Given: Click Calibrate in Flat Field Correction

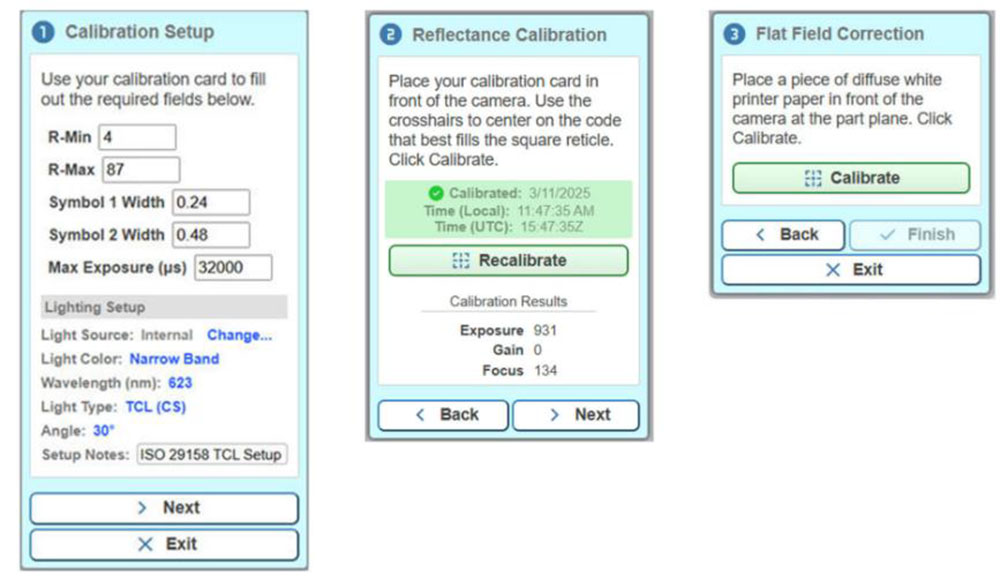Looking at the screenshot, I should click(850, 178).
